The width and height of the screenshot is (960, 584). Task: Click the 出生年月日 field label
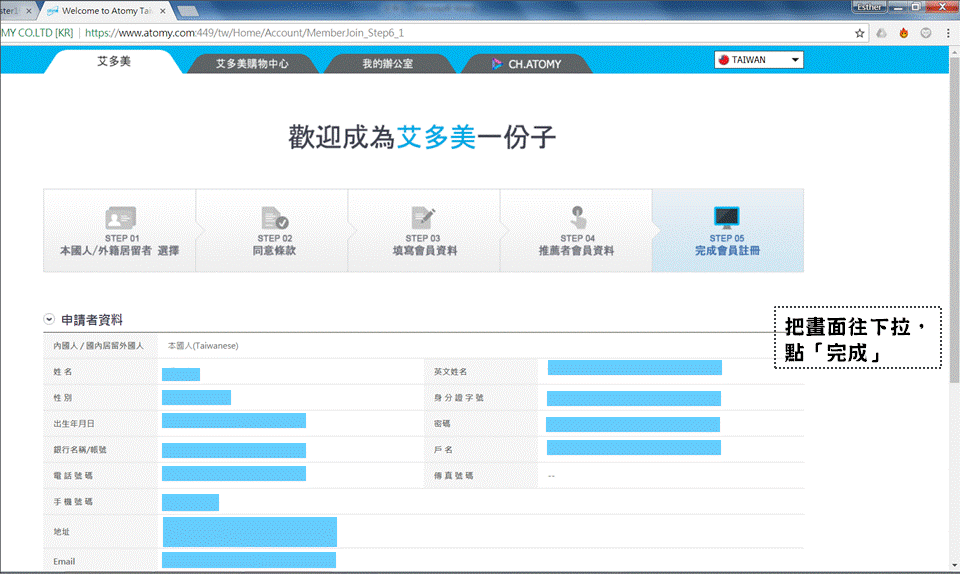pos(74,424)
